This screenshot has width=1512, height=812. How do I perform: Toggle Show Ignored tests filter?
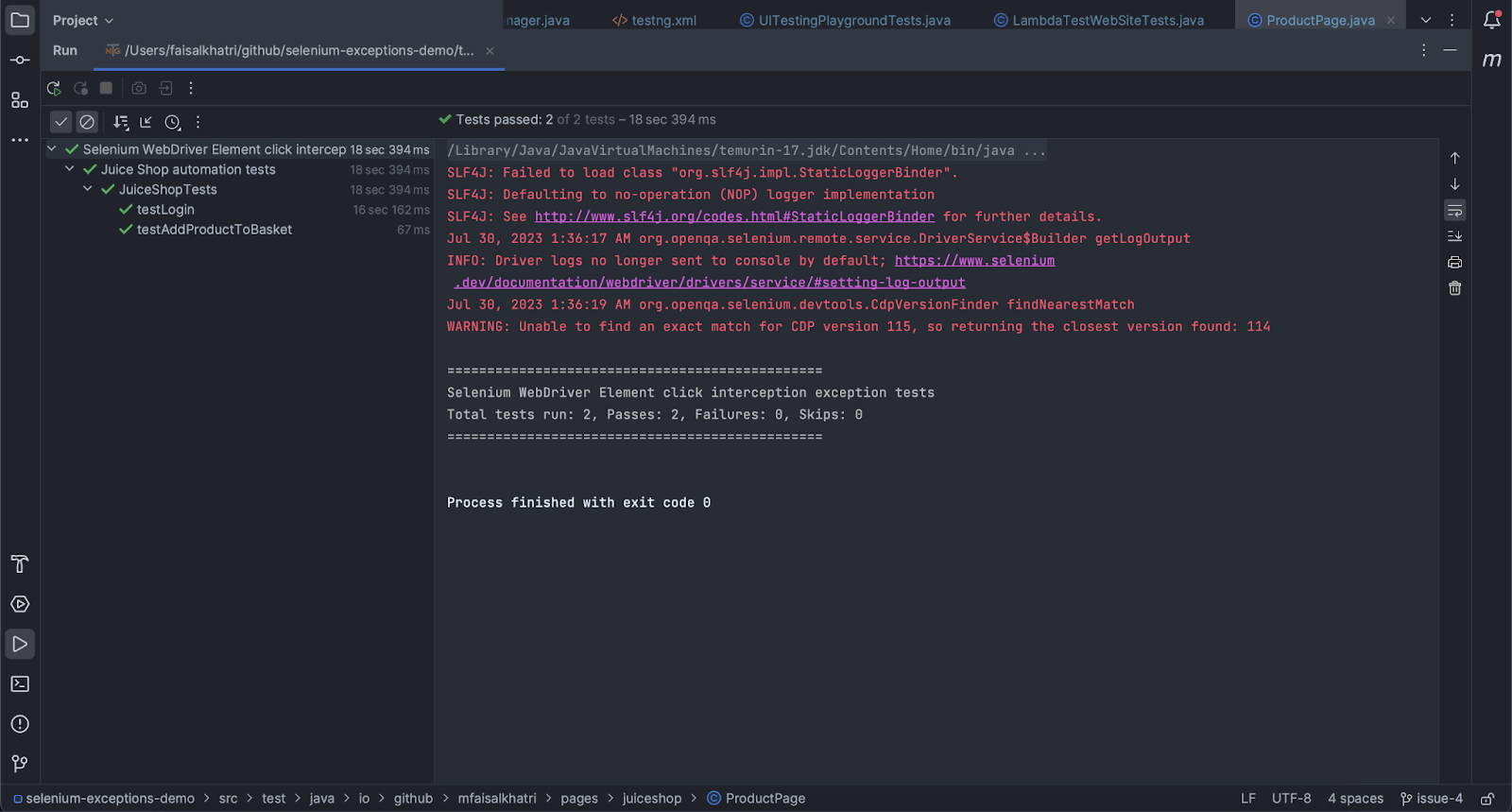(x=87, y=122)
